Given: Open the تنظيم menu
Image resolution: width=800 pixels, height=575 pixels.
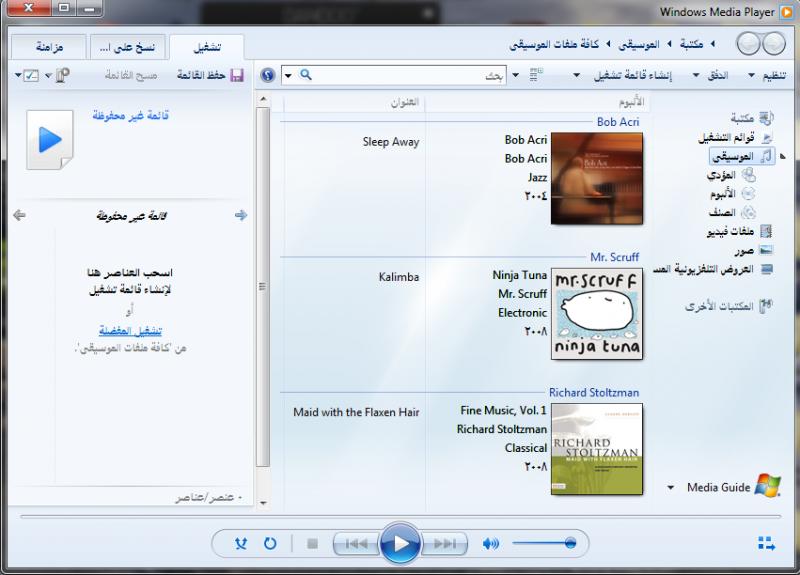Looking at the screenshot, I should tap(767, 76).
